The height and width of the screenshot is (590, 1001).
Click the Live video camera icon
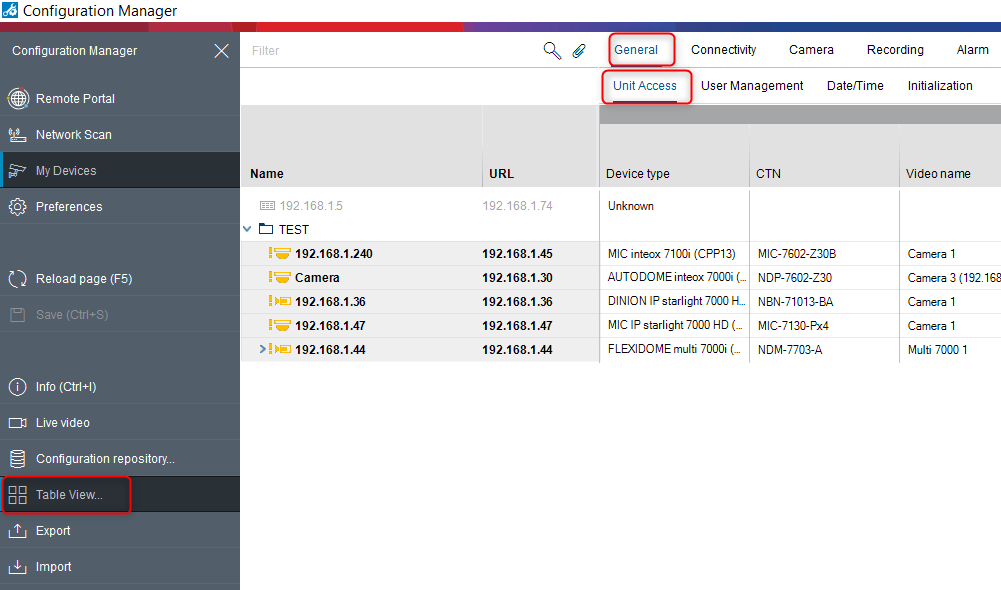17,423
